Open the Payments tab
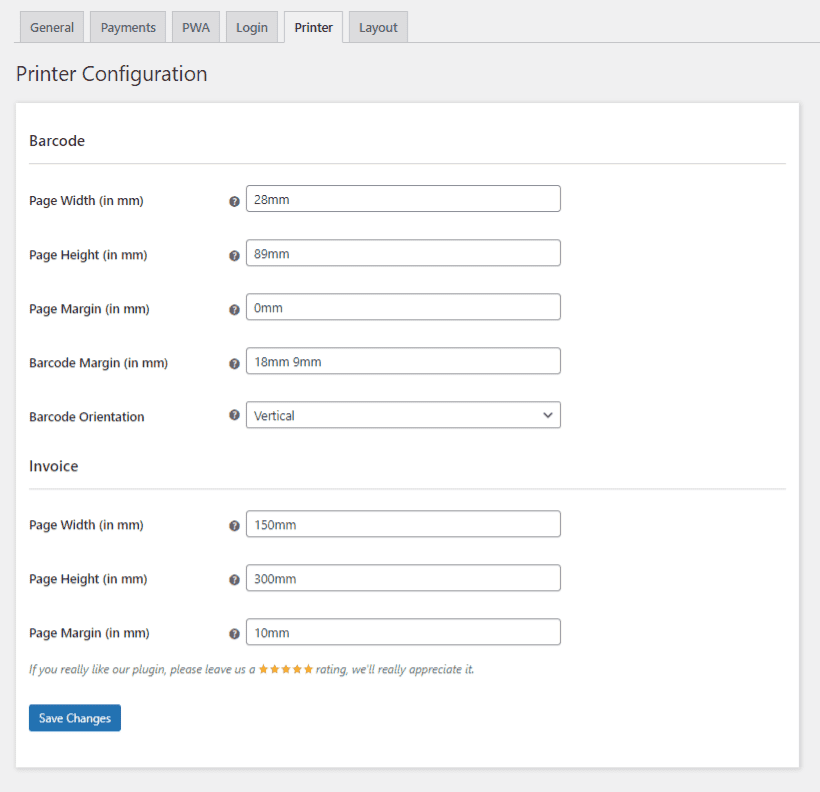 point(128,28)
